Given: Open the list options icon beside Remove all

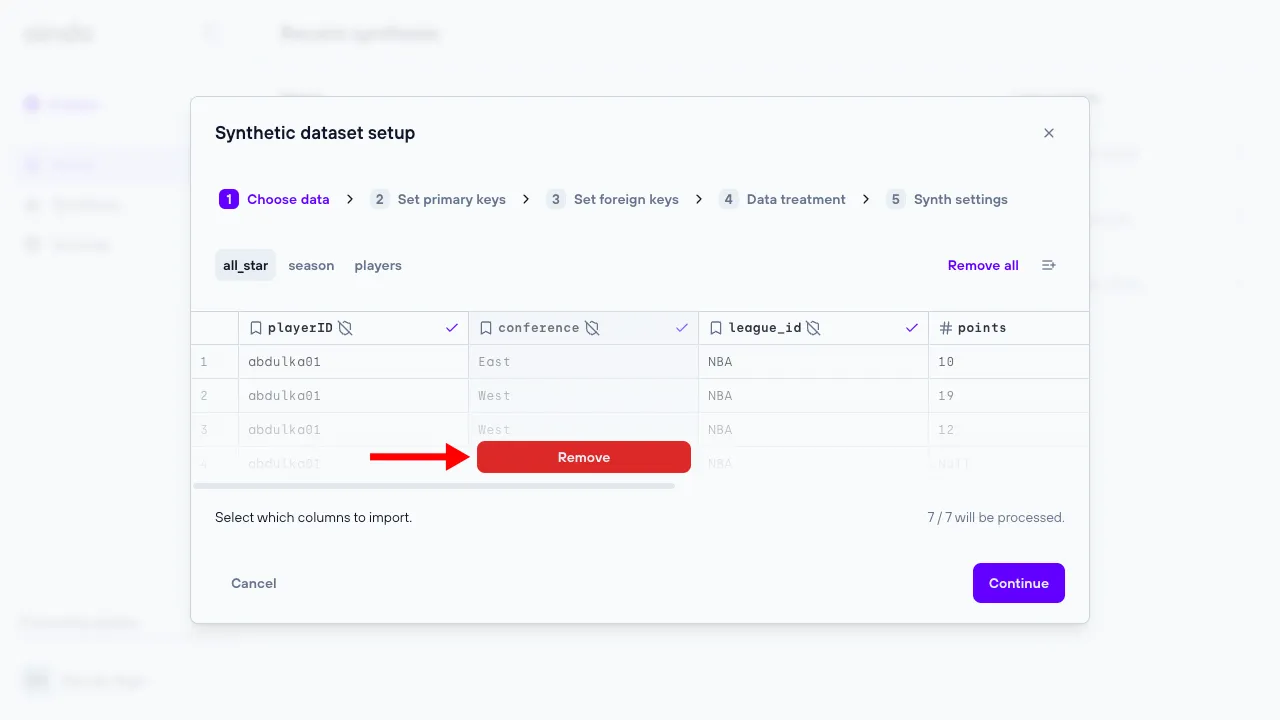Looking at the screenshot, I should (1049, 265).
